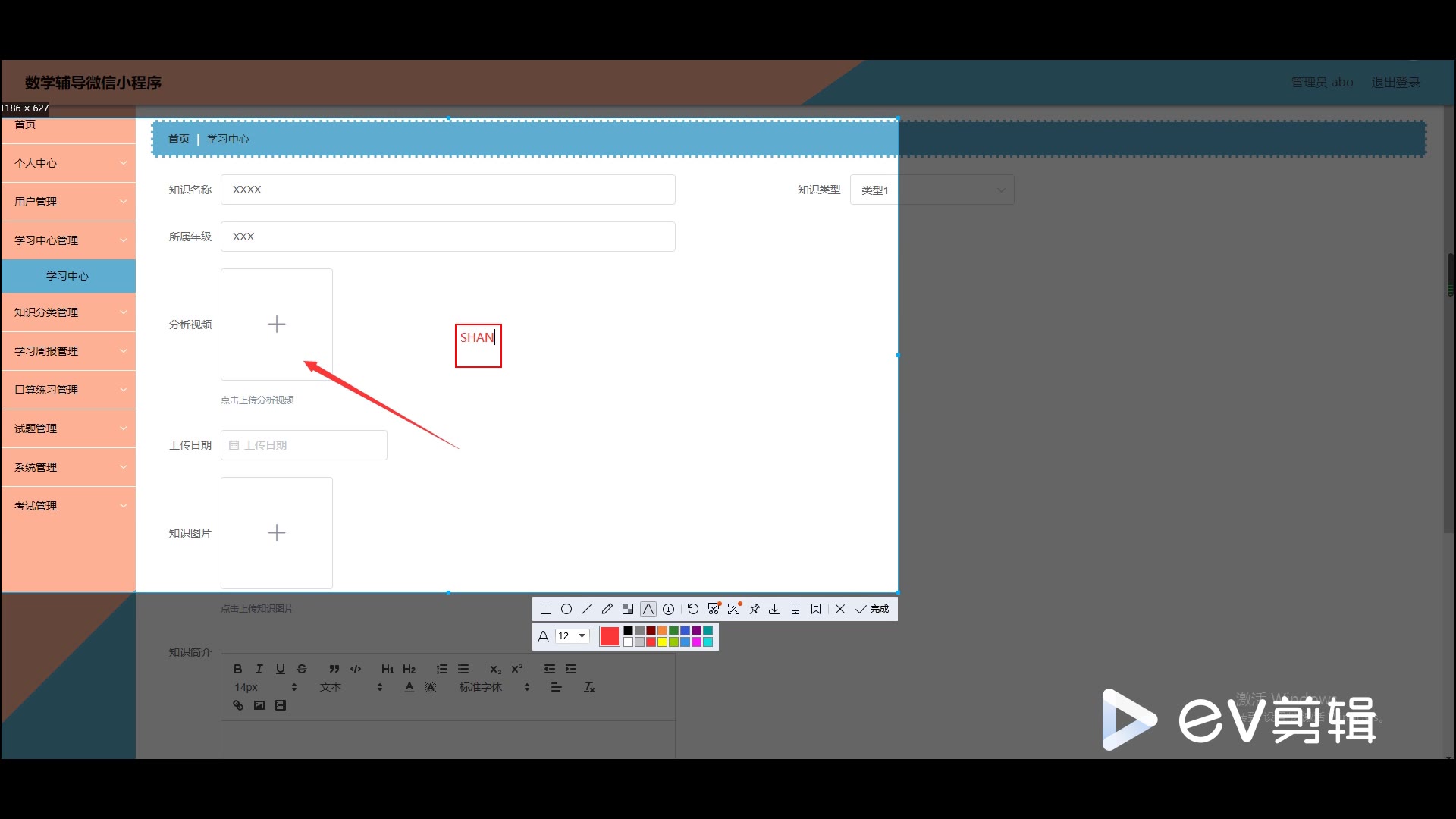1456x819 pixels.
Task: Select the pencil draw tool
Action: click(607, 609)
